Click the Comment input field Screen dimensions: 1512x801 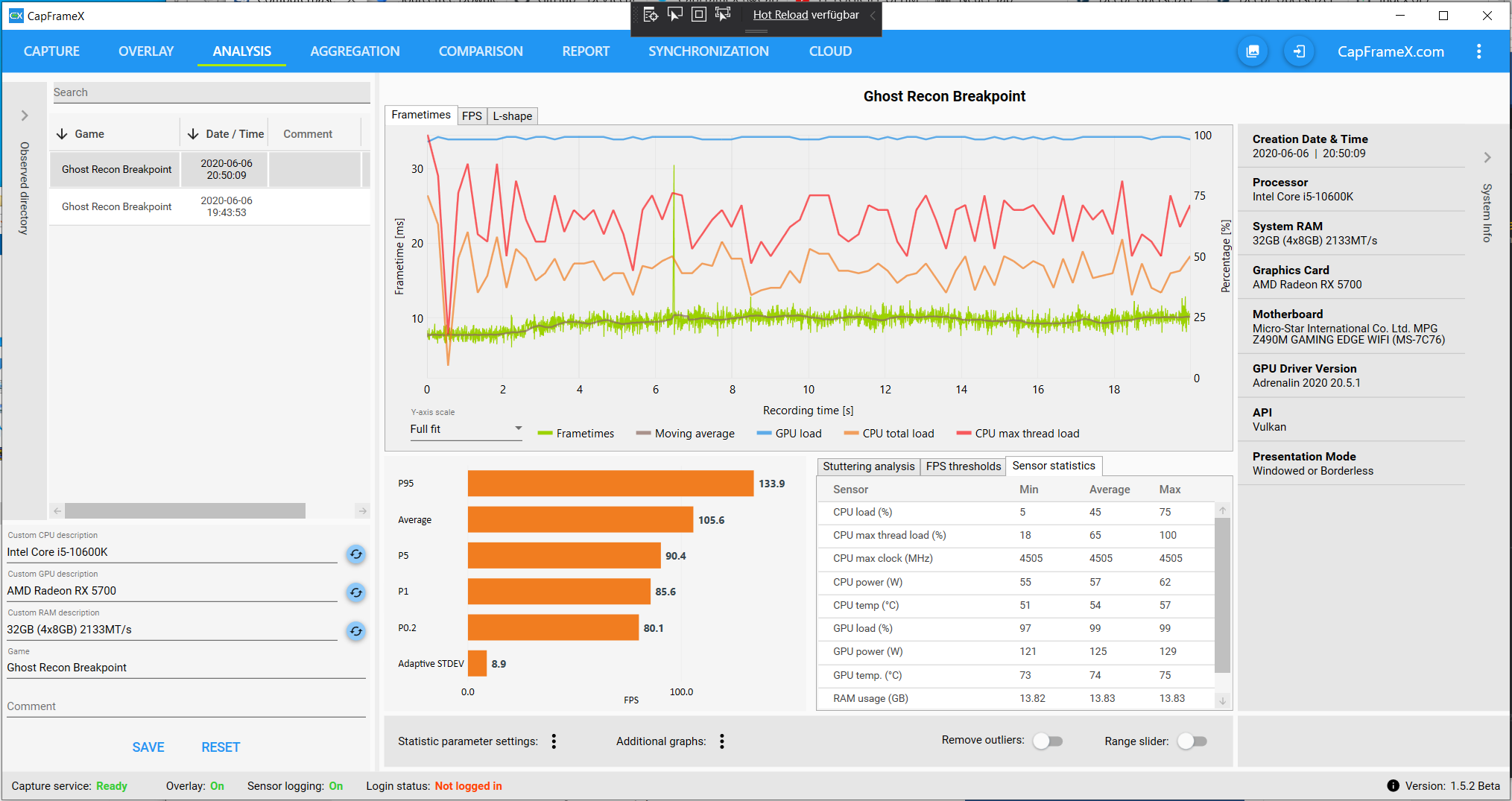tap(186, 706)
